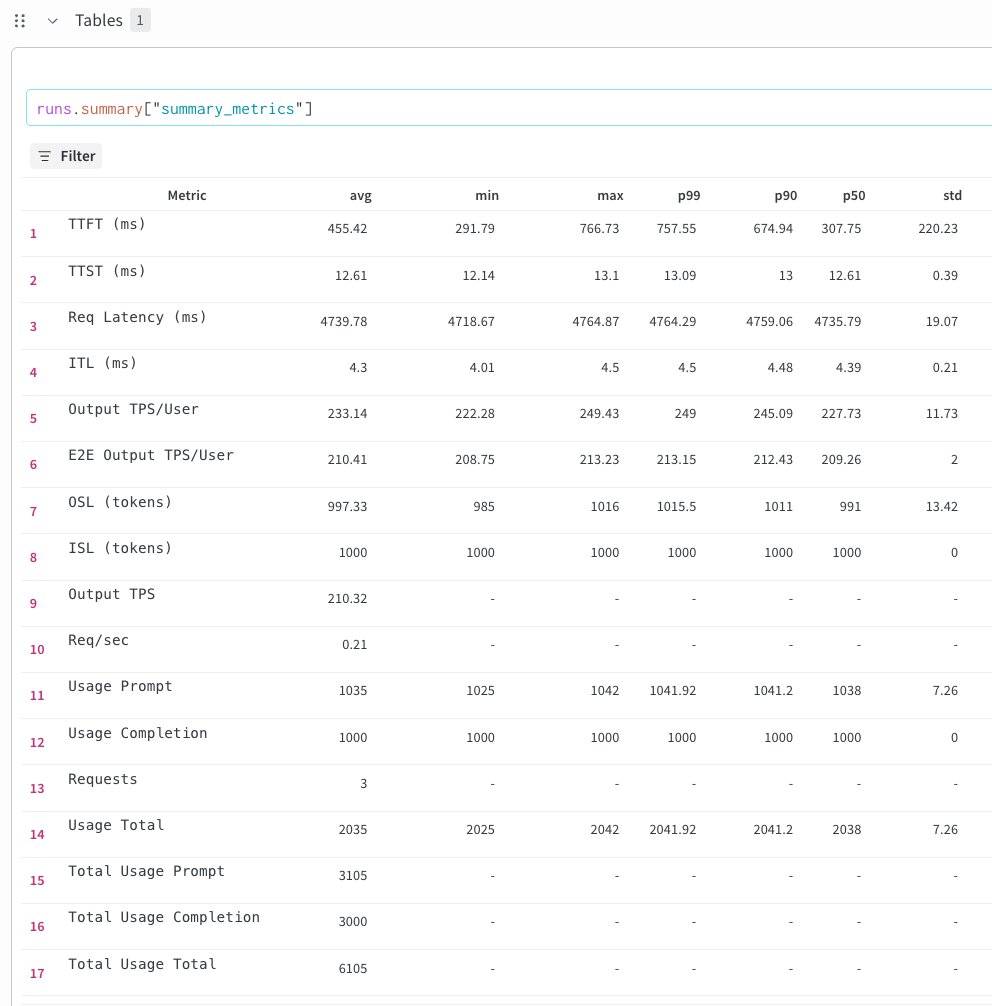Screen dimensions: 992x1006
Task: Select row index 1 for TTFT
Action: [x=33, y=234]
